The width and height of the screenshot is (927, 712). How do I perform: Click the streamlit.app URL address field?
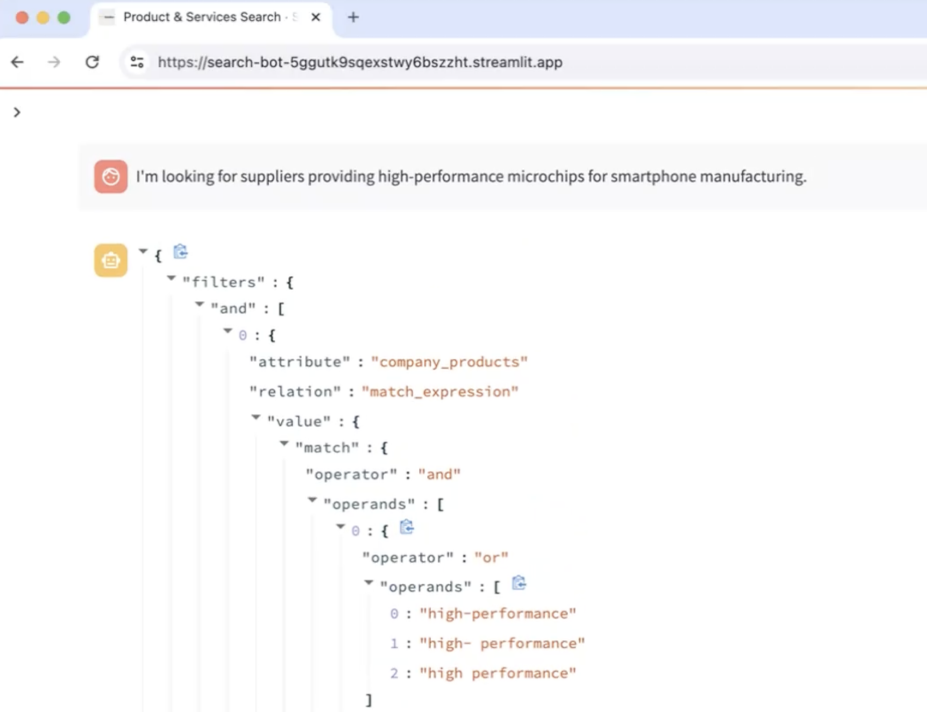[360, 62]
